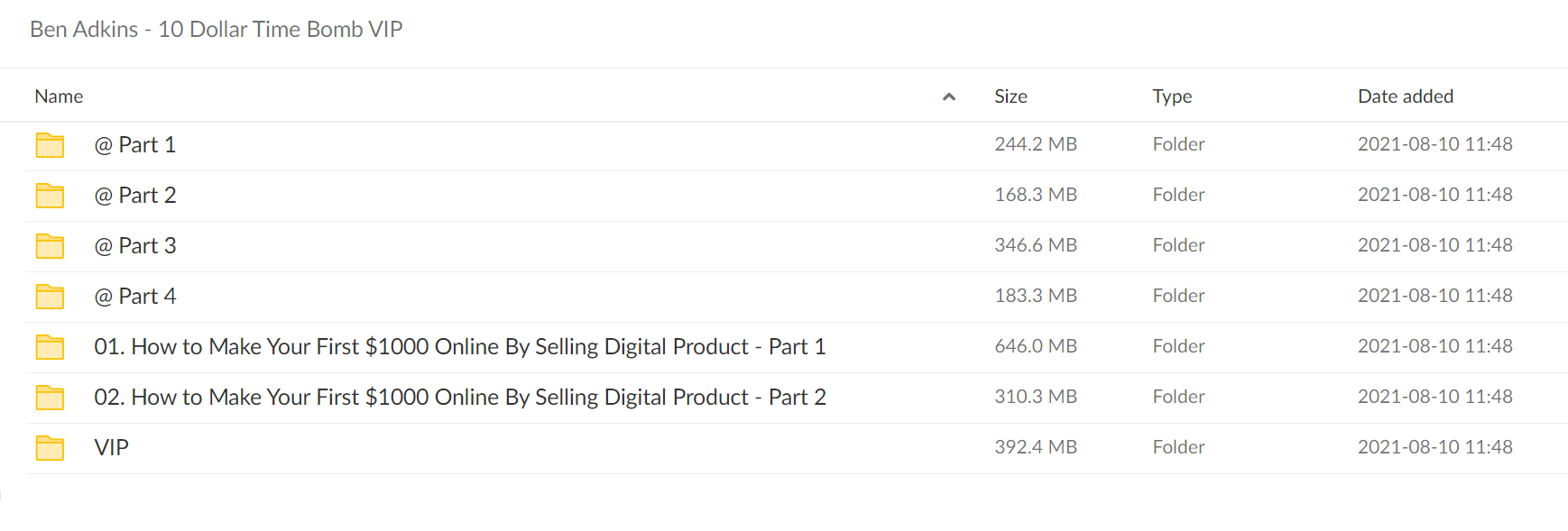The image size is (1568, 531).
Task: Sort the file list by Size header
Action: point(1010,96)
